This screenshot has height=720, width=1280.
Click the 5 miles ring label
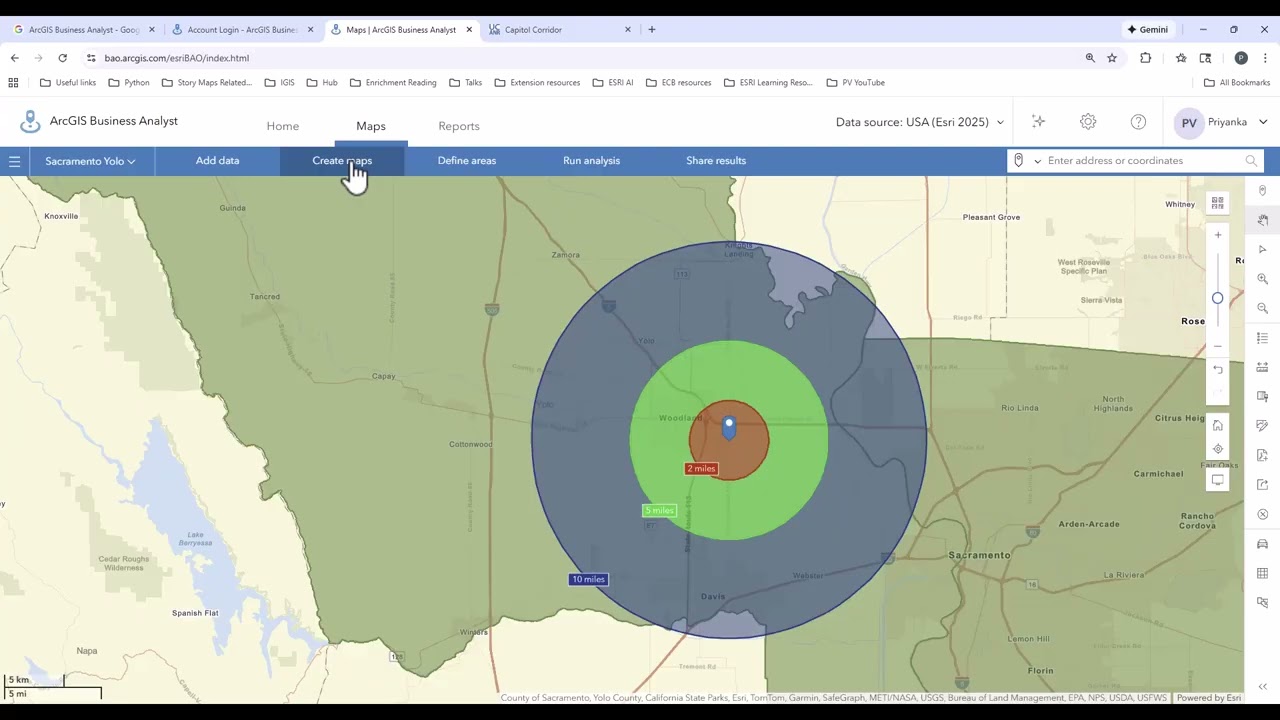659,511
